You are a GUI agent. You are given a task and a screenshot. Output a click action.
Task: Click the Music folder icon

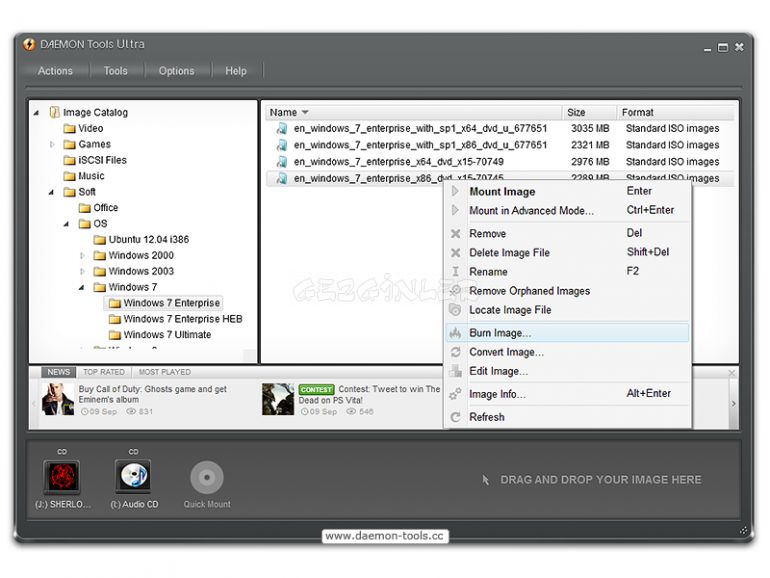point(69,176)
